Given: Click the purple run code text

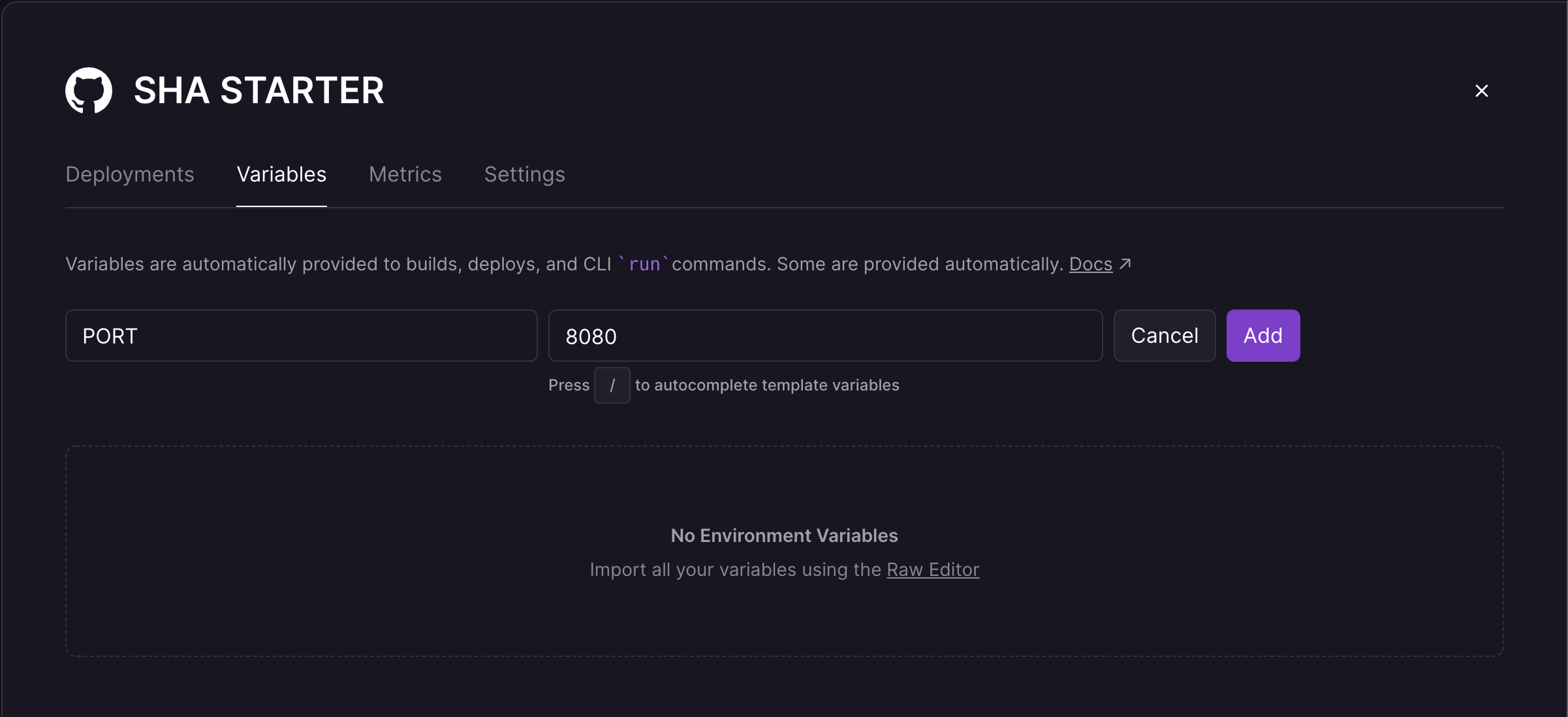Looking at the screenshot, I should (644, 264).
